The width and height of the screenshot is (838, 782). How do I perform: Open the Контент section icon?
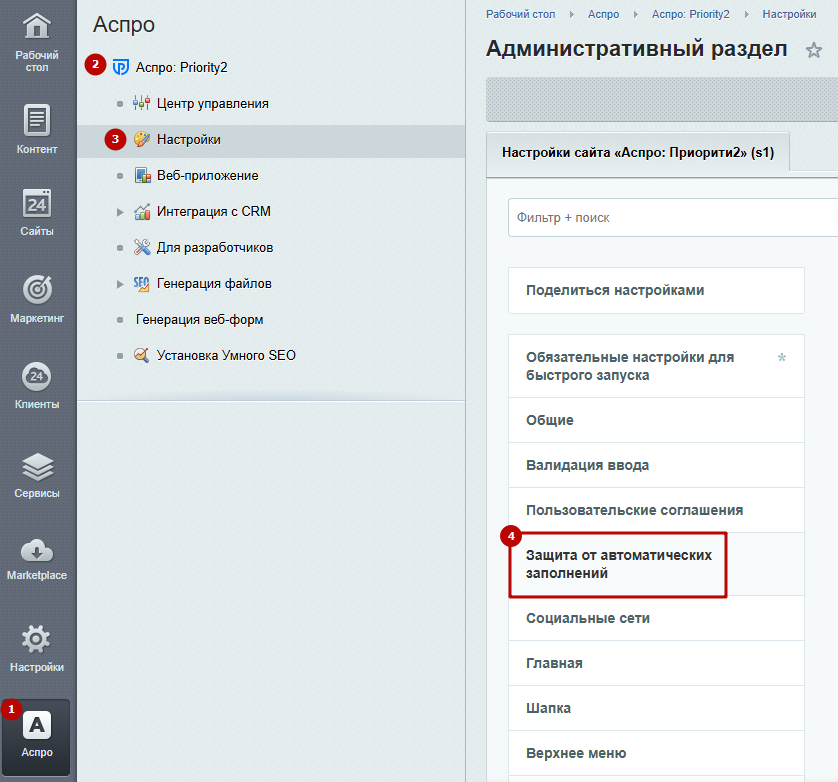coord(36,120)
